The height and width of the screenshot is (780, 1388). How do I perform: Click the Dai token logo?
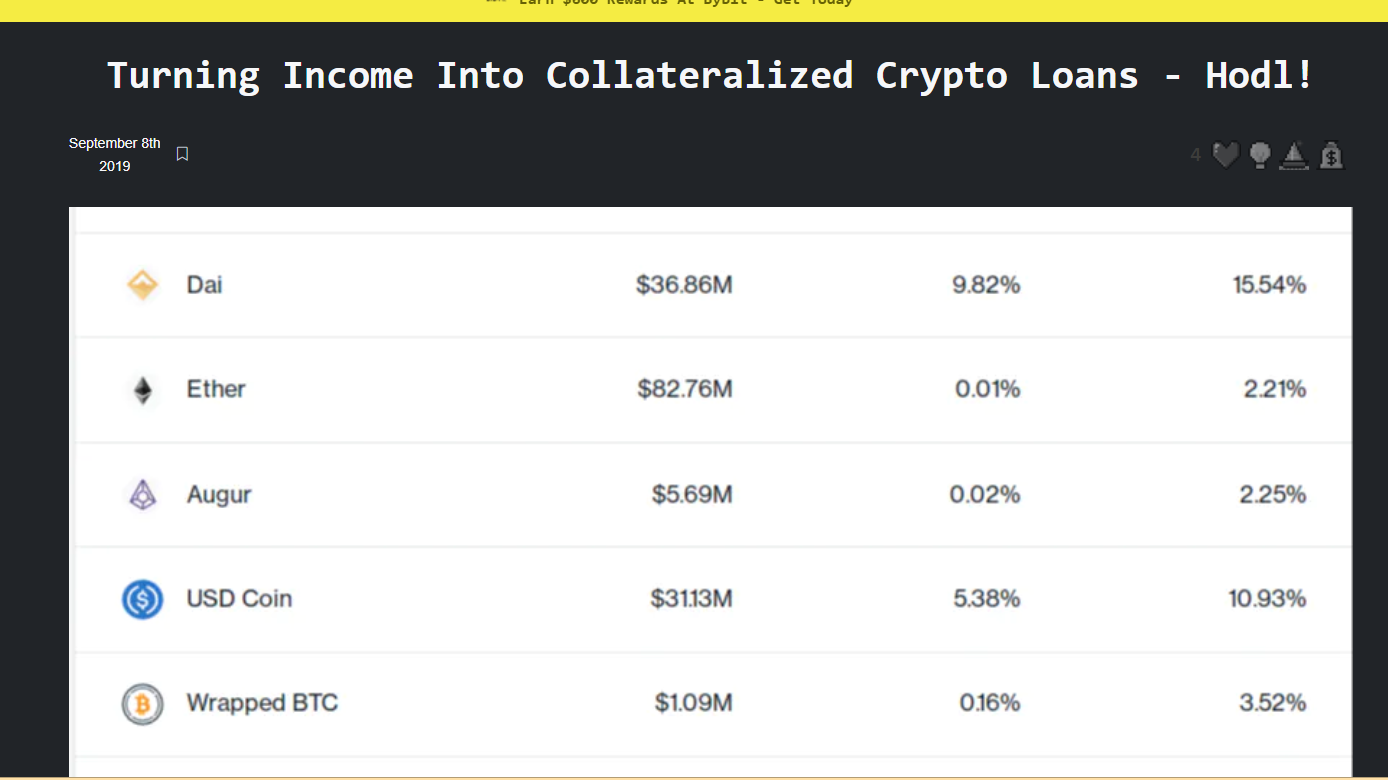(142, 285)
